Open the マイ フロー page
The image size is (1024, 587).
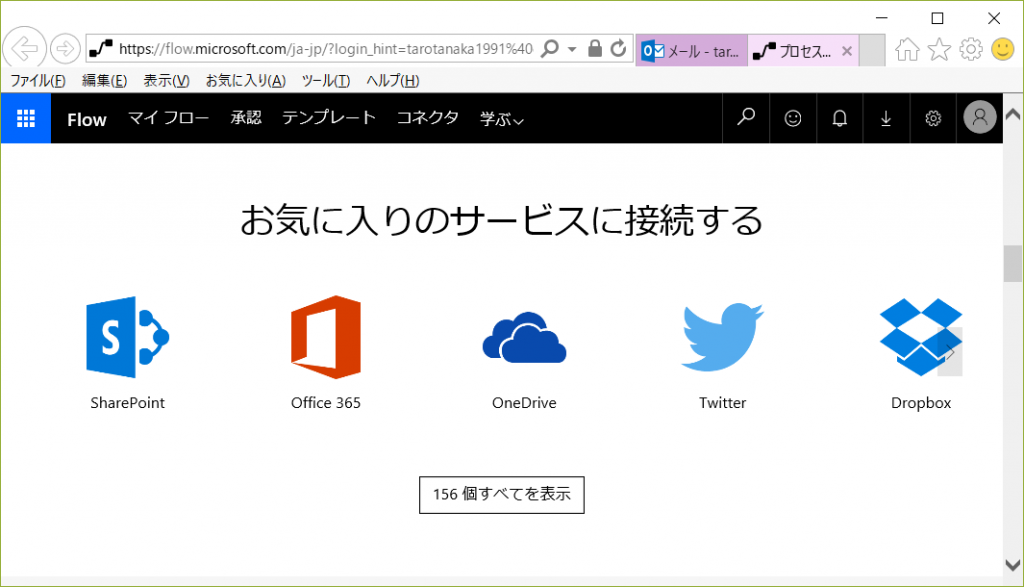[x=168, y=118]
